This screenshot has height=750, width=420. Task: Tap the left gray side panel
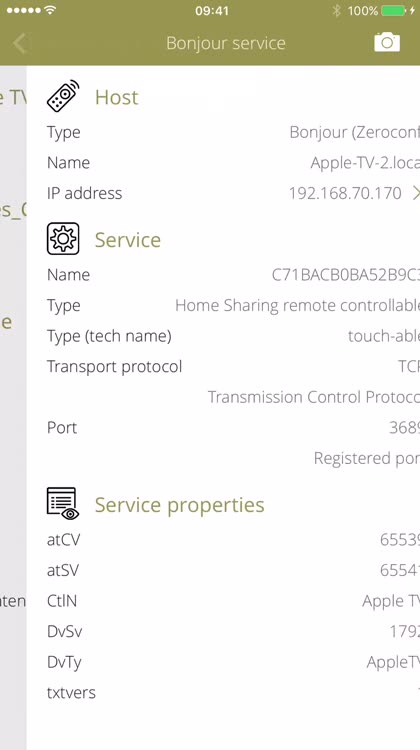13,408
